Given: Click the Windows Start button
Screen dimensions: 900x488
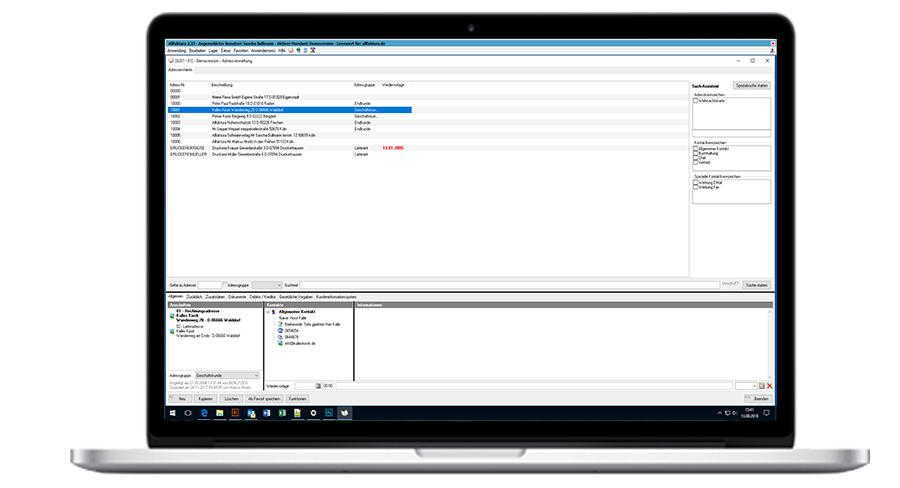Looking at the screenshot, I should [x=172, y=412].
